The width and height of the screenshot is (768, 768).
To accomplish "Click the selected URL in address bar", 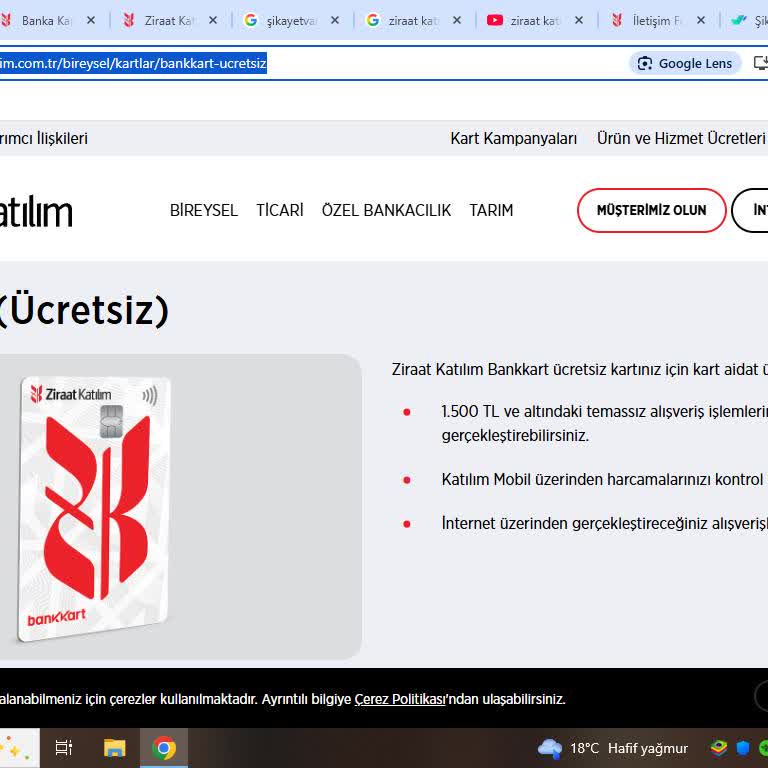I will click(x=133, y=63).
